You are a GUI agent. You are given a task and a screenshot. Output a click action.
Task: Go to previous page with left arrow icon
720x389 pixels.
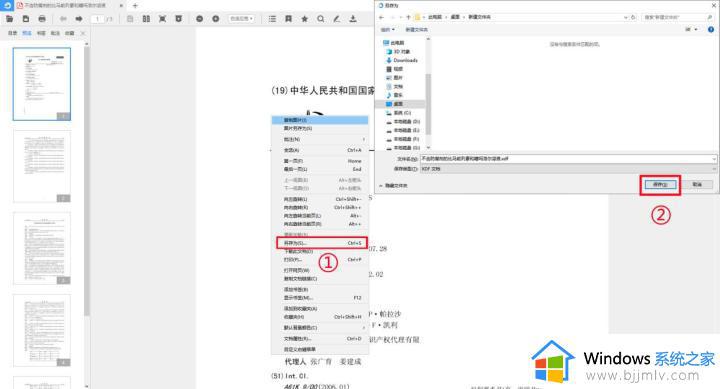[63, 19]
